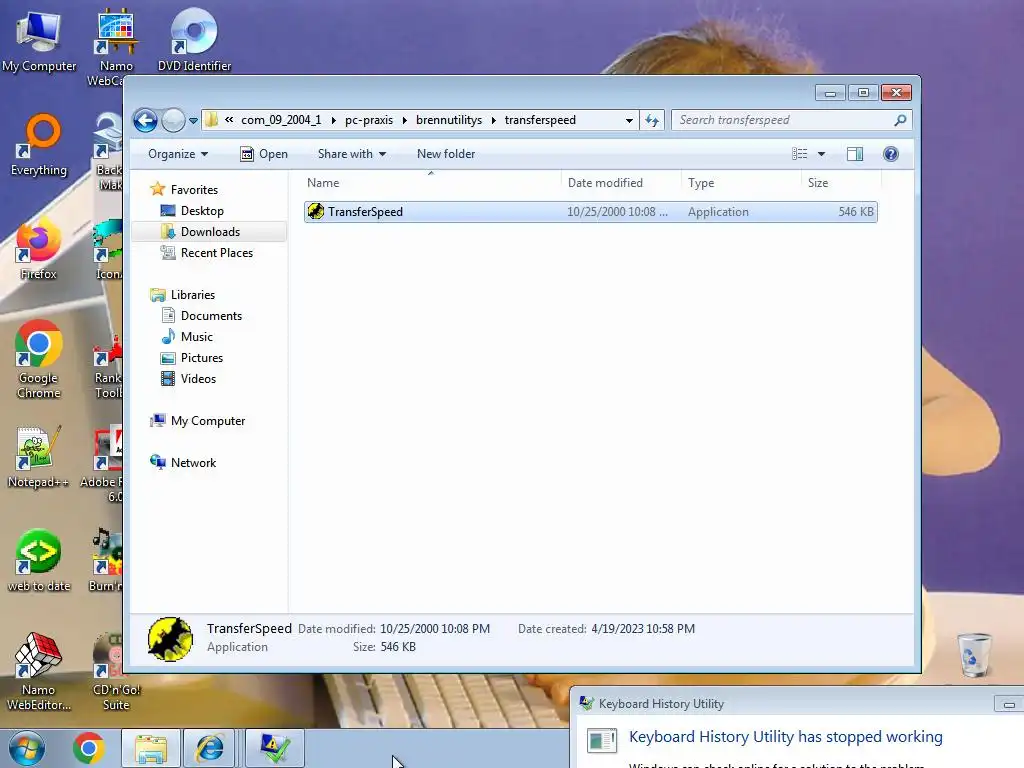Click the DVD Identifier desktop icon

[x=195, y=40]
